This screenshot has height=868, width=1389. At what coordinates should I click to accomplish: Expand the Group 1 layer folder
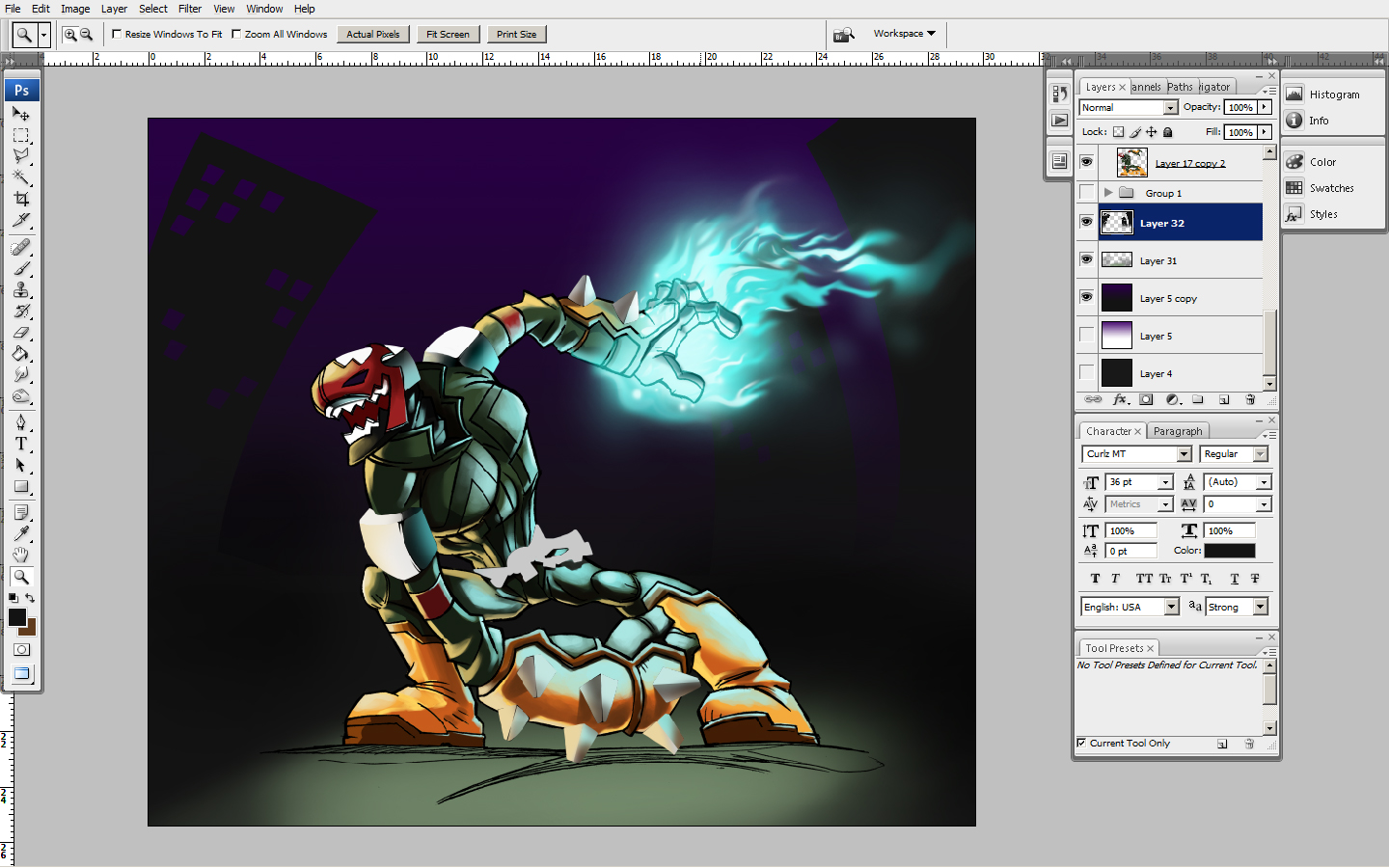[x=1108, y=193]
